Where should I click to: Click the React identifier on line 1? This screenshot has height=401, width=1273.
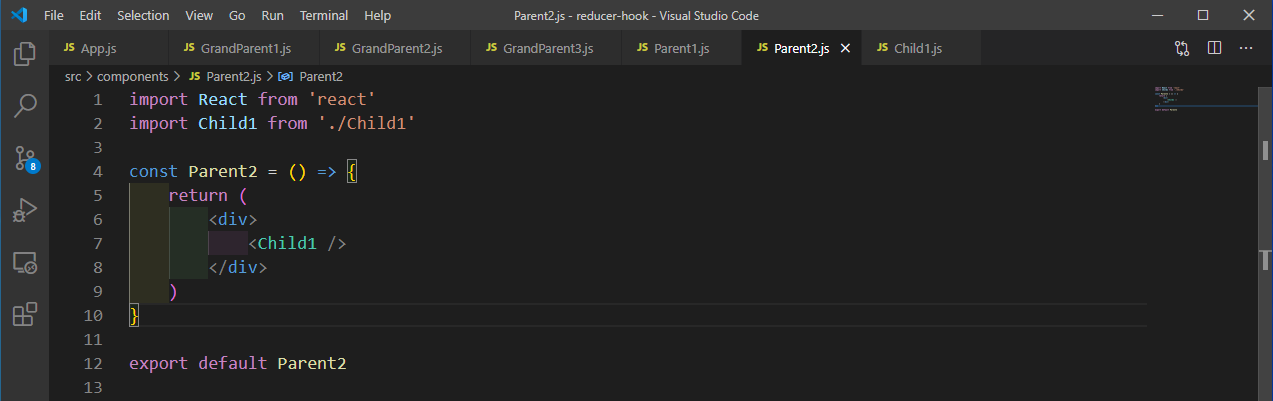(223, 100)
